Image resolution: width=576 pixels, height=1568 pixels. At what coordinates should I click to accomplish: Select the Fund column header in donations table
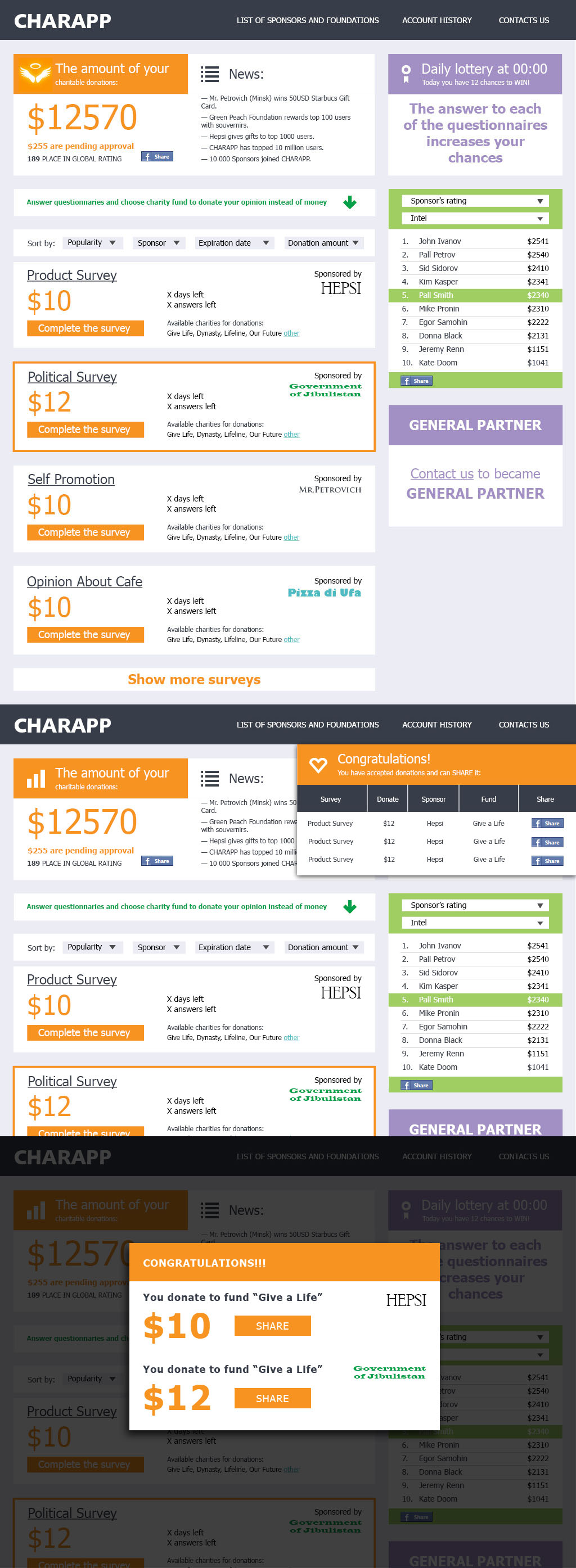[488, 799]
